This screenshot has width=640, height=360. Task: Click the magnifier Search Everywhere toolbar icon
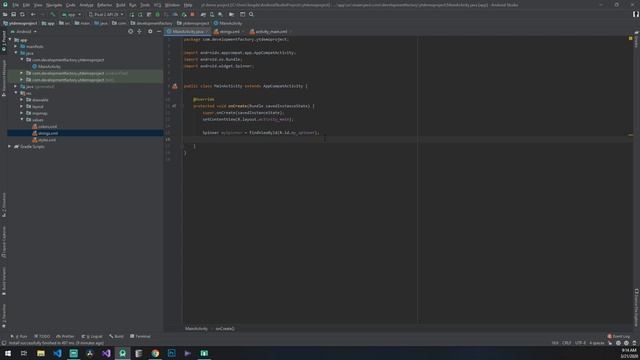[x=251, y=14]
